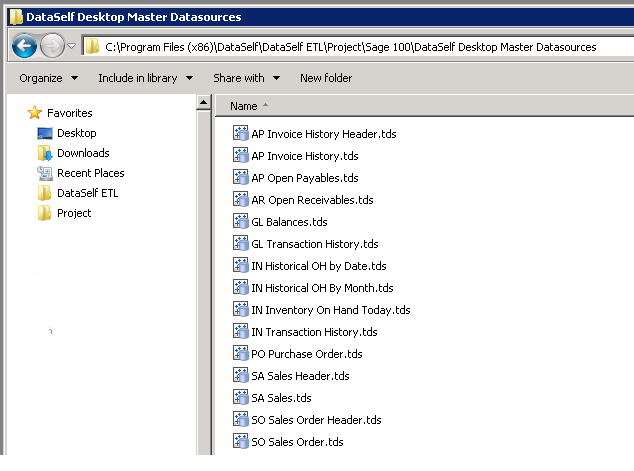The width and height of the screenshot is (634, 471).
Task: Click the Recent Places icon
Action: point(45,173)
